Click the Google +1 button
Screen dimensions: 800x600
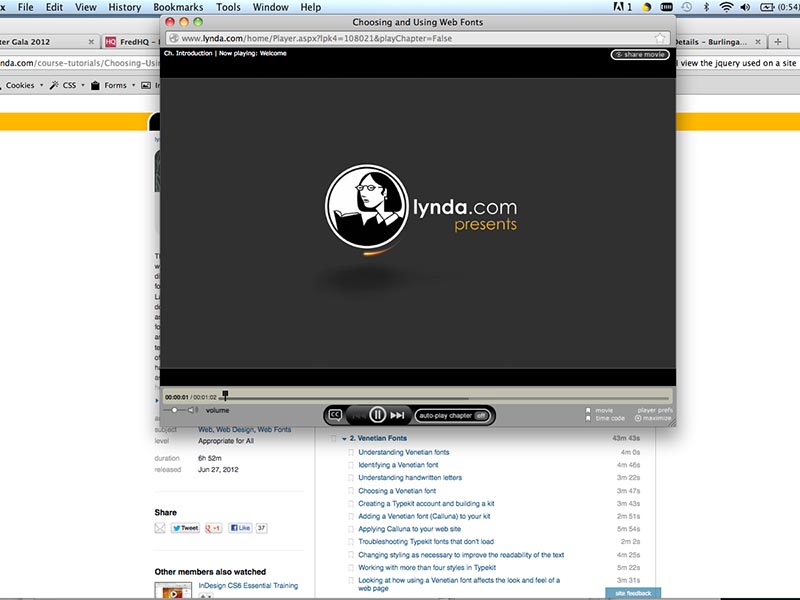(213, 528)
